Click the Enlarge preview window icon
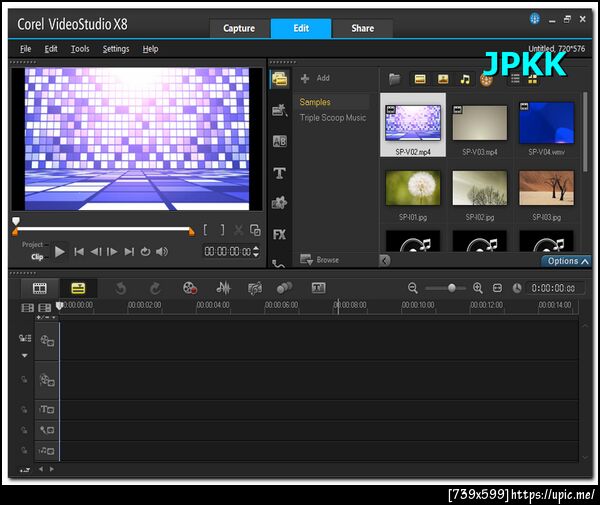 [x=255, y=230]
